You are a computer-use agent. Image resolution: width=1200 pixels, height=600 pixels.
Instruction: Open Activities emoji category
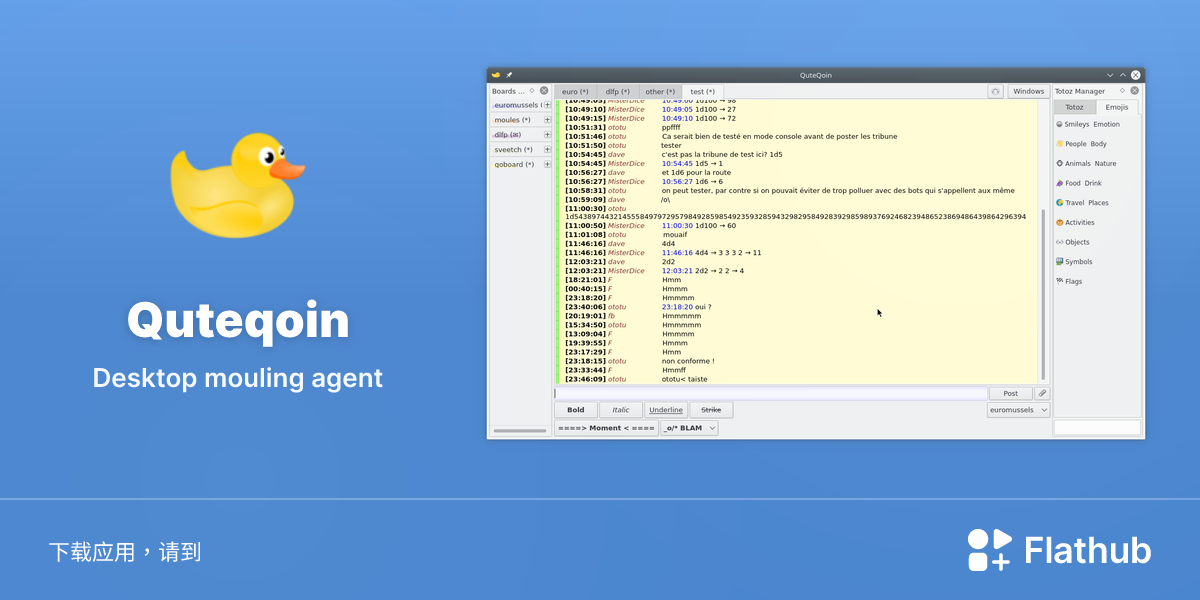click(x=1075, y=223)
